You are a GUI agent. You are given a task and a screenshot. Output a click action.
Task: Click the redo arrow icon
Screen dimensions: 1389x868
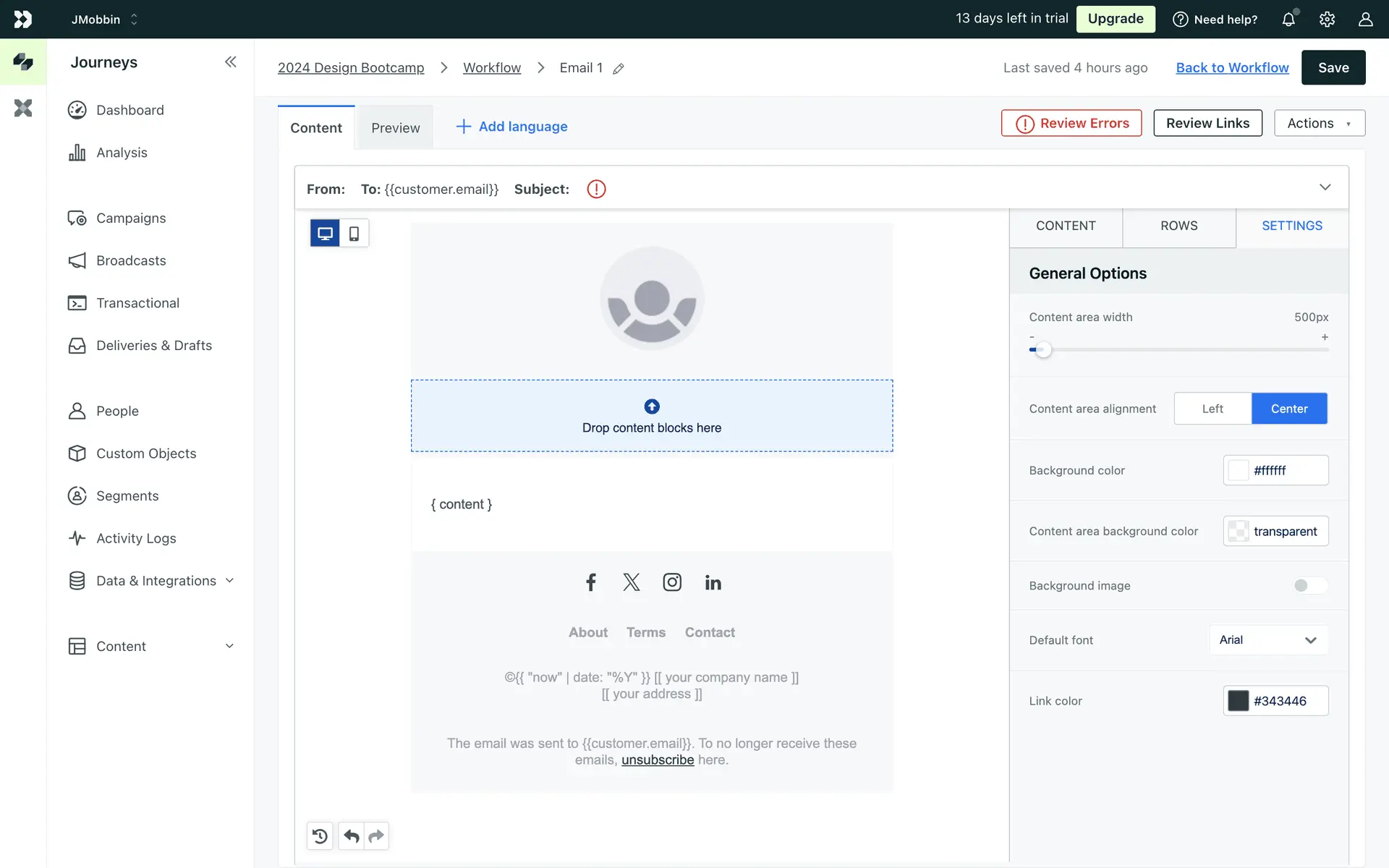[376, 836]
